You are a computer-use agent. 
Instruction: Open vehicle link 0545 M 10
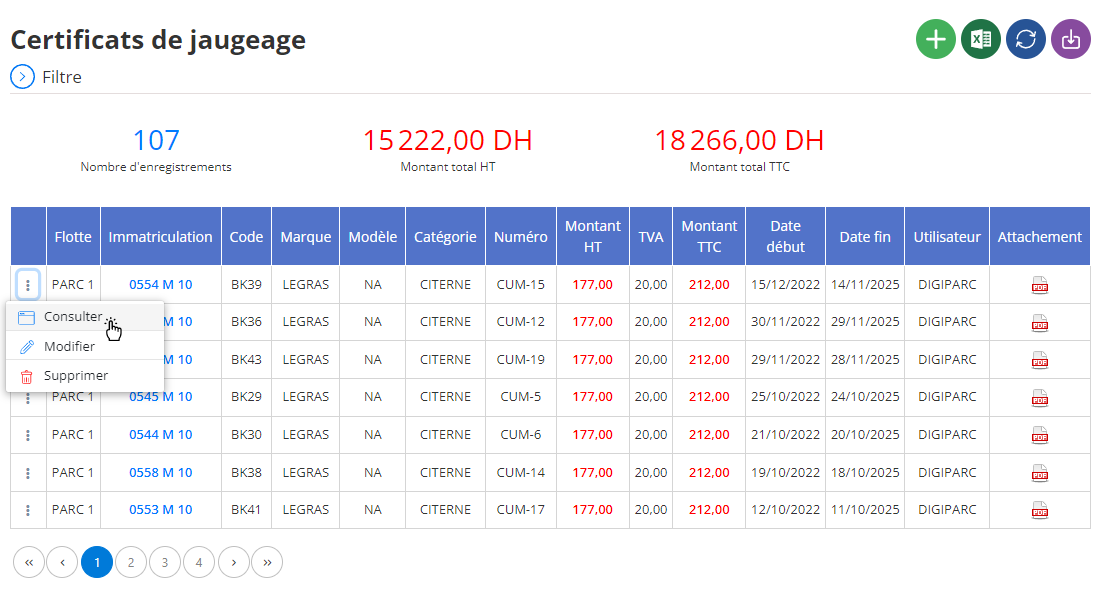160,397
